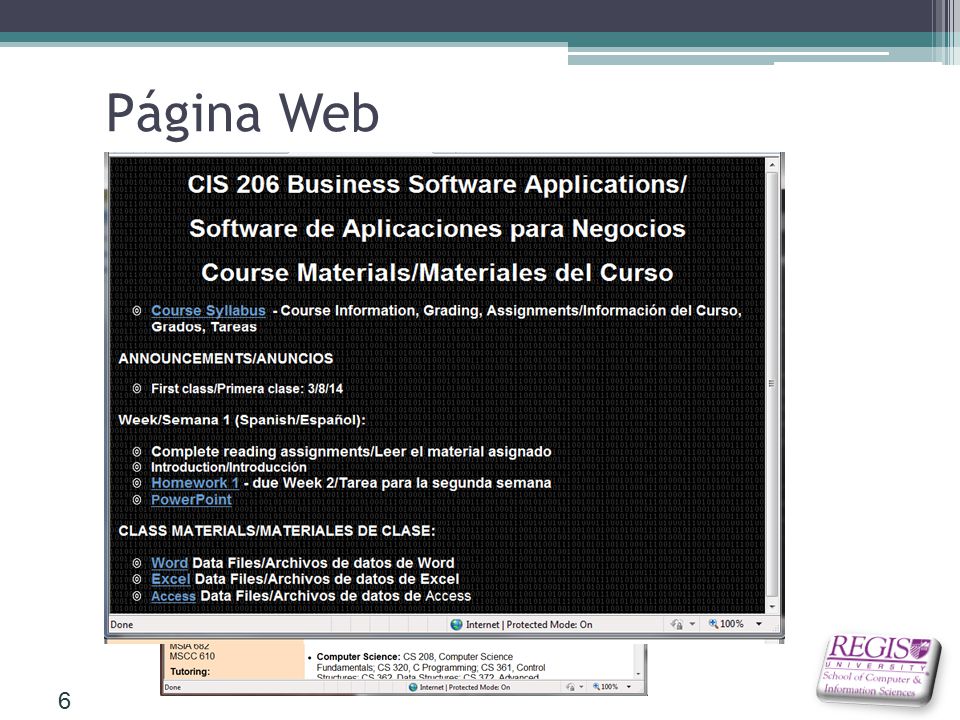Click 'Tutoring:' label in back window
Image resolution: width=960 pixels, height=720 pixels.
point(190,672)
